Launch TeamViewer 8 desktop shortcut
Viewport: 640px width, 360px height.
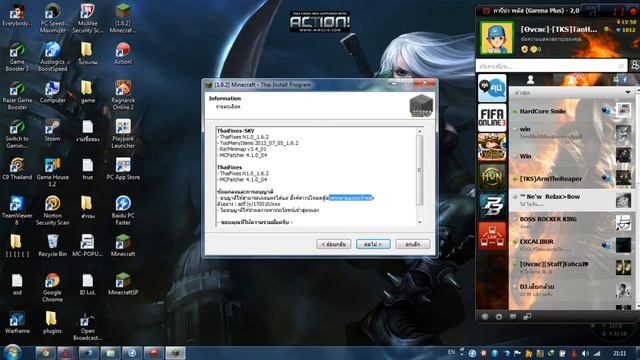[17, 211]
